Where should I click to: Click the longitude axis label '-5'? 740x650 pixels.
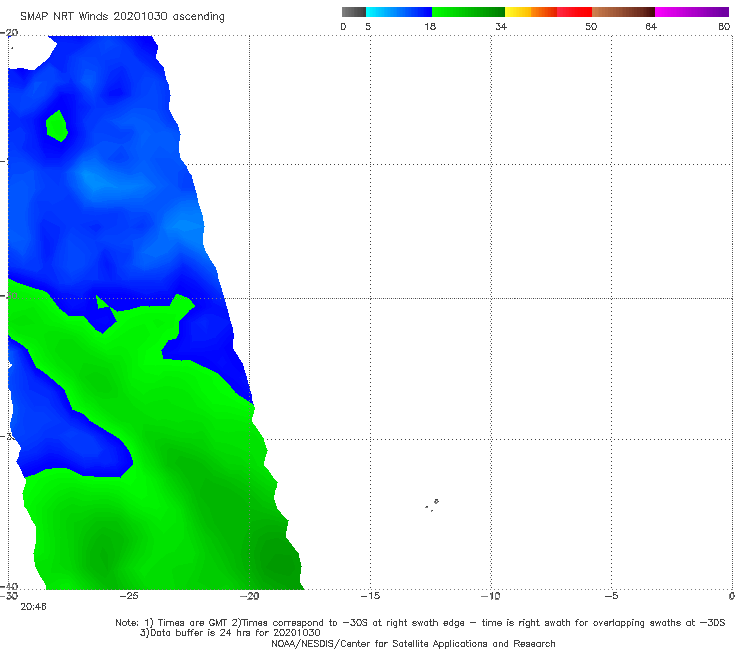click(611, 596)
